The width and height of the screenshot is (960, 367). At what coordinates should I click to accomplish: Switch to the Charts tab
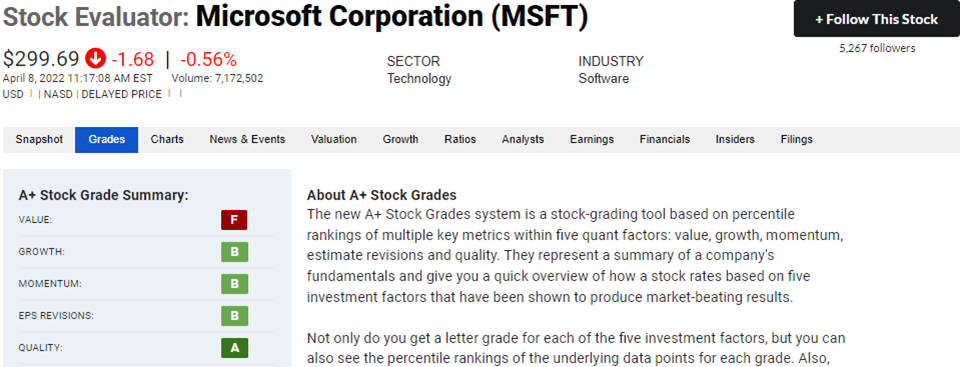pyautogui.click(x=167, y=140)
